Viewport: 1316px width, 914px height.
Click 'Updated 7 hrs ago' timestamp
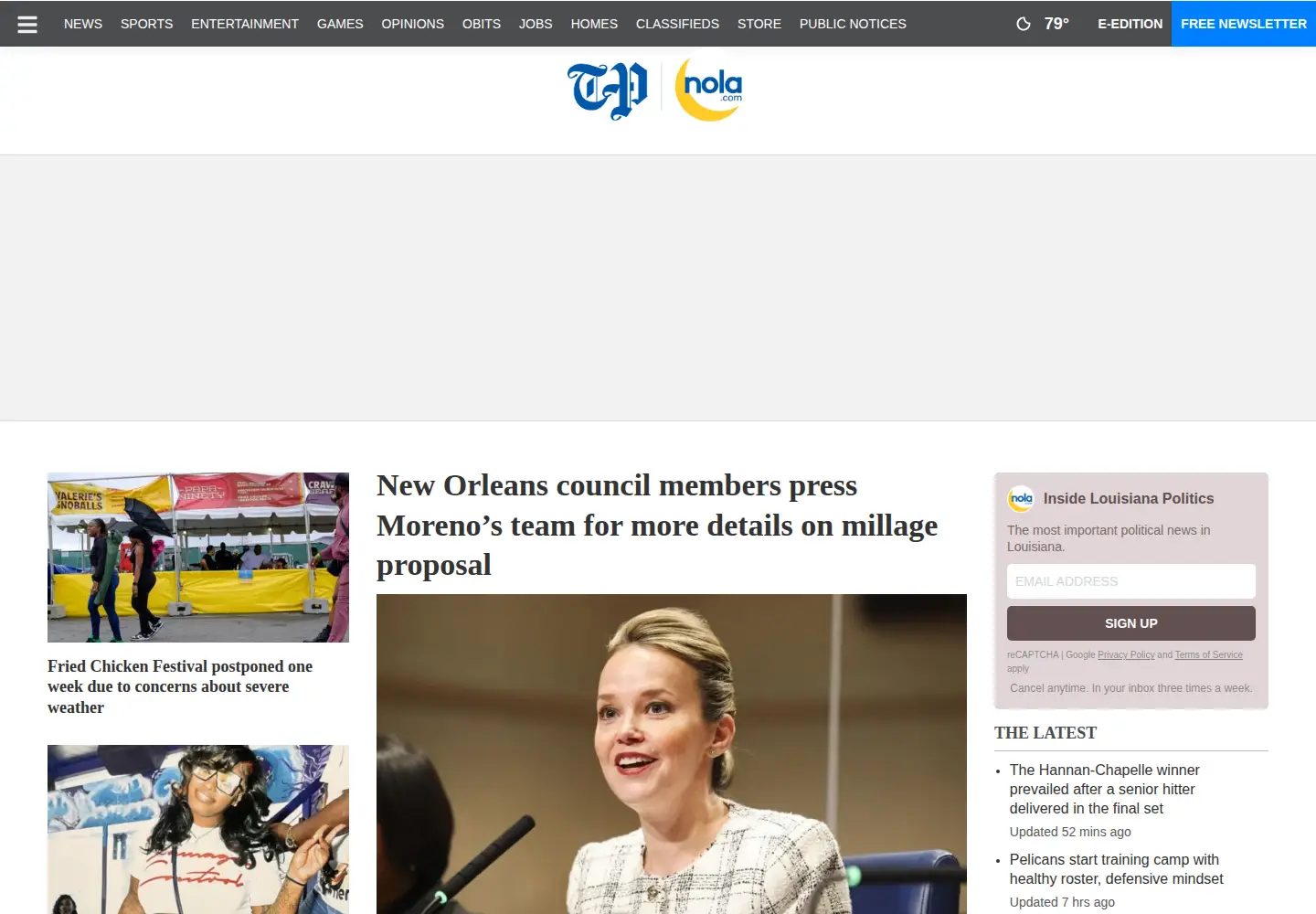(1062, 902)
